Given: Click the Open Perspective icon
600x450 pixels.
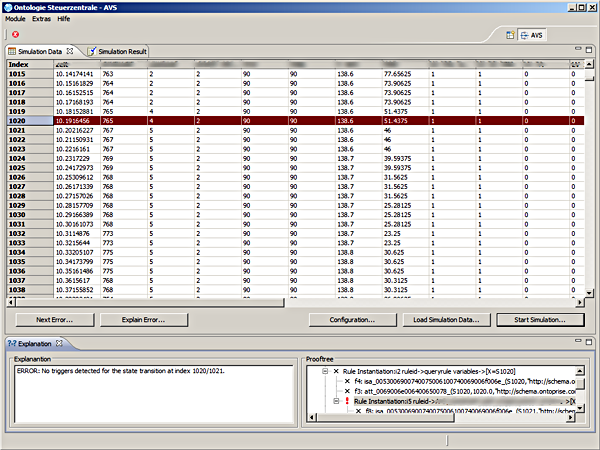Looking at the screenshot, I should point(510,36).
